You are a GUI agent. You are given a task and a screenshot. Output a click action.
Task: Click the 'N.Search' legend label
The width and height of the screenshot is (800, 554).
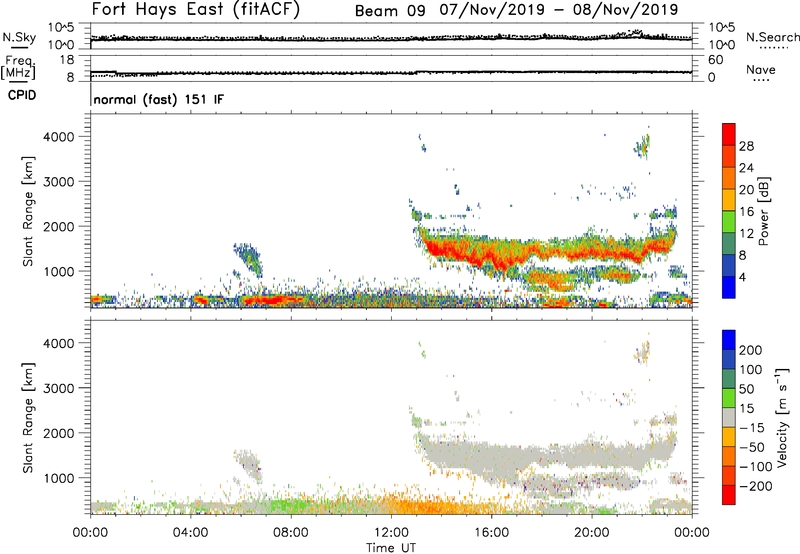coord(772,37)
